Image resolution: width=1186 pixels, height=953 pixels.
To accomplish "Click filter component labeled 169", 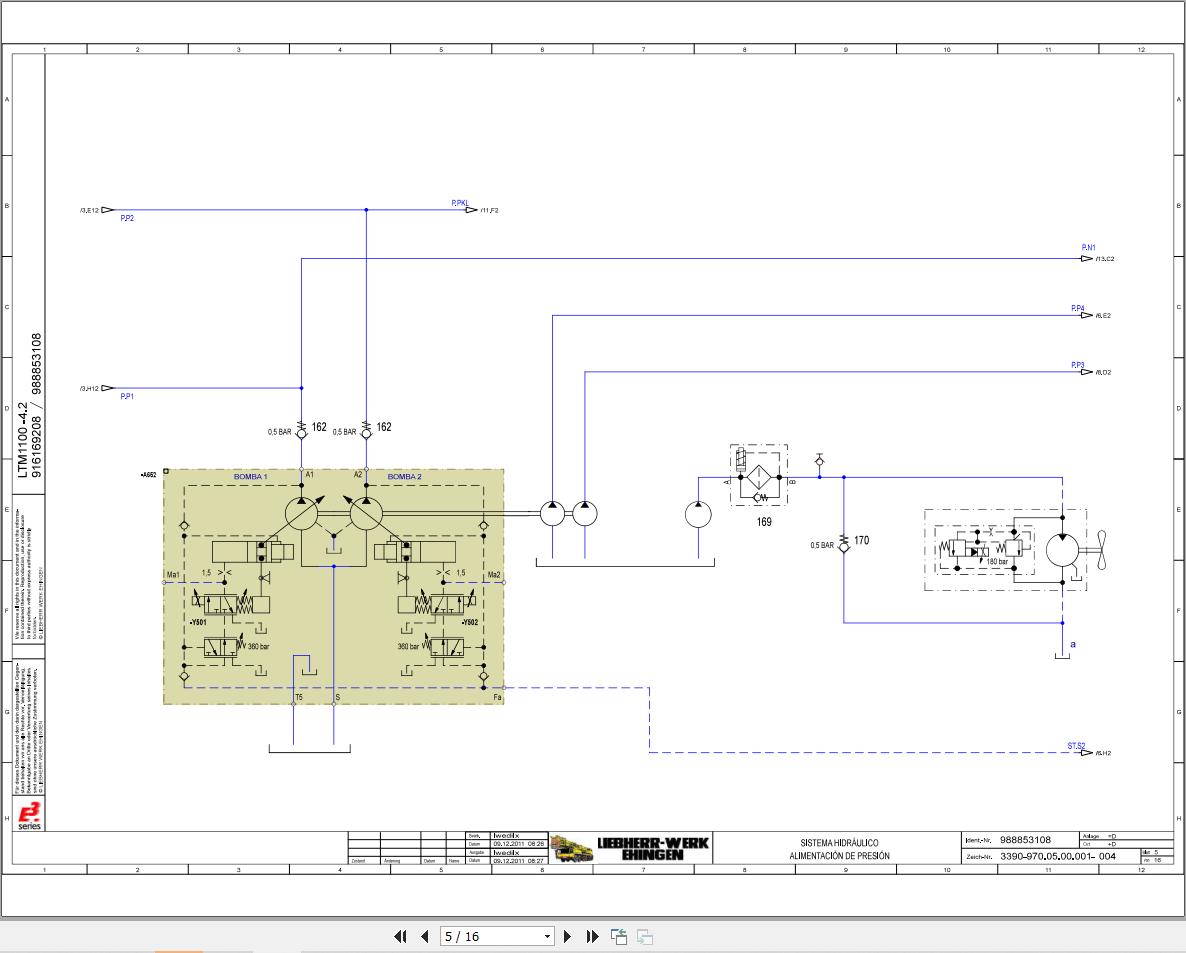I will click(759, 476).
